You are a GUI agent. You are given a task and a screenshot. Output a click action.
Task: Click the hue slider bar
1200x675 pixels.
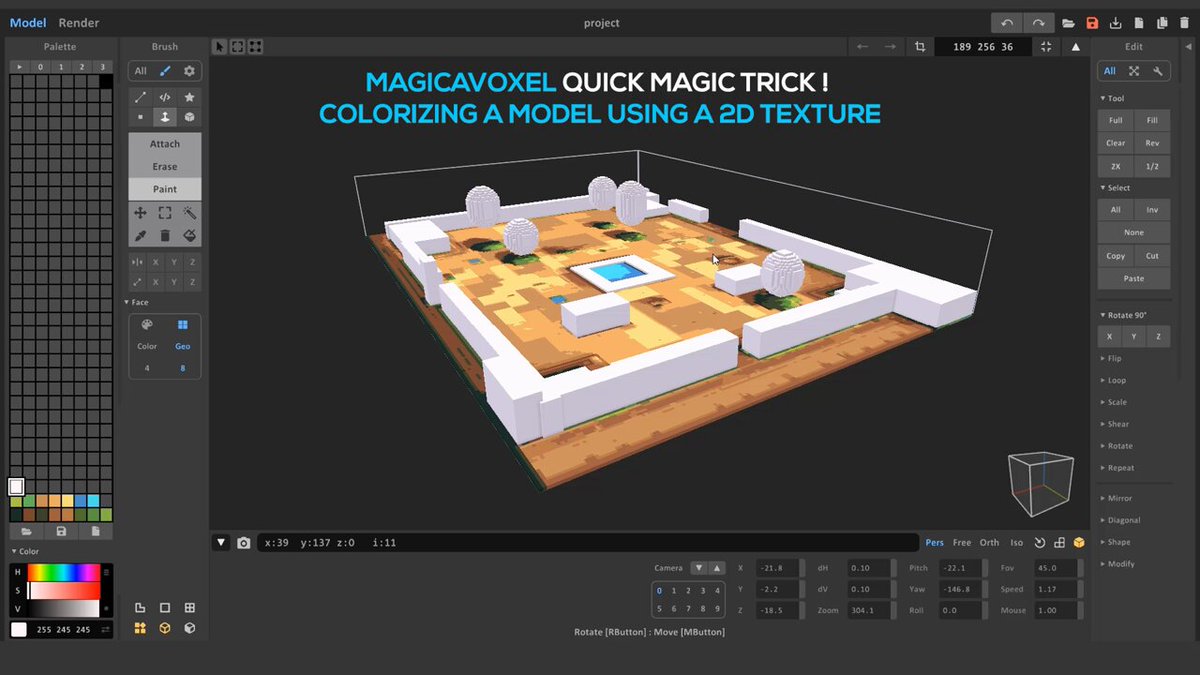coord(64,573)
